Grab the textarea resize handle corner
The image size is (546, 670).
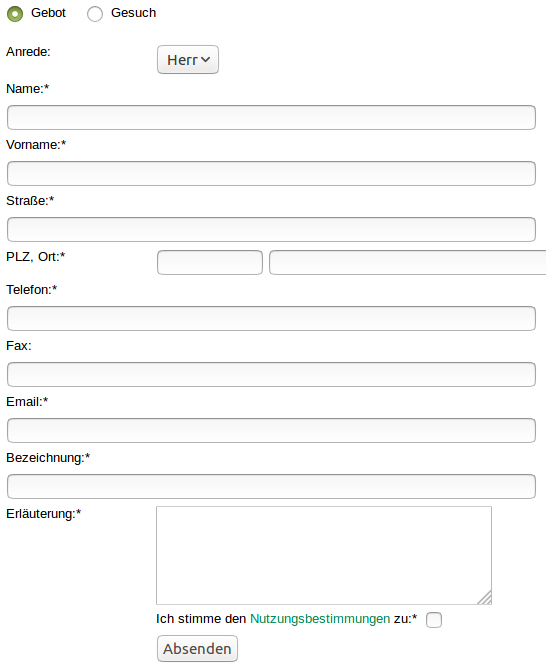coord(484,597)
